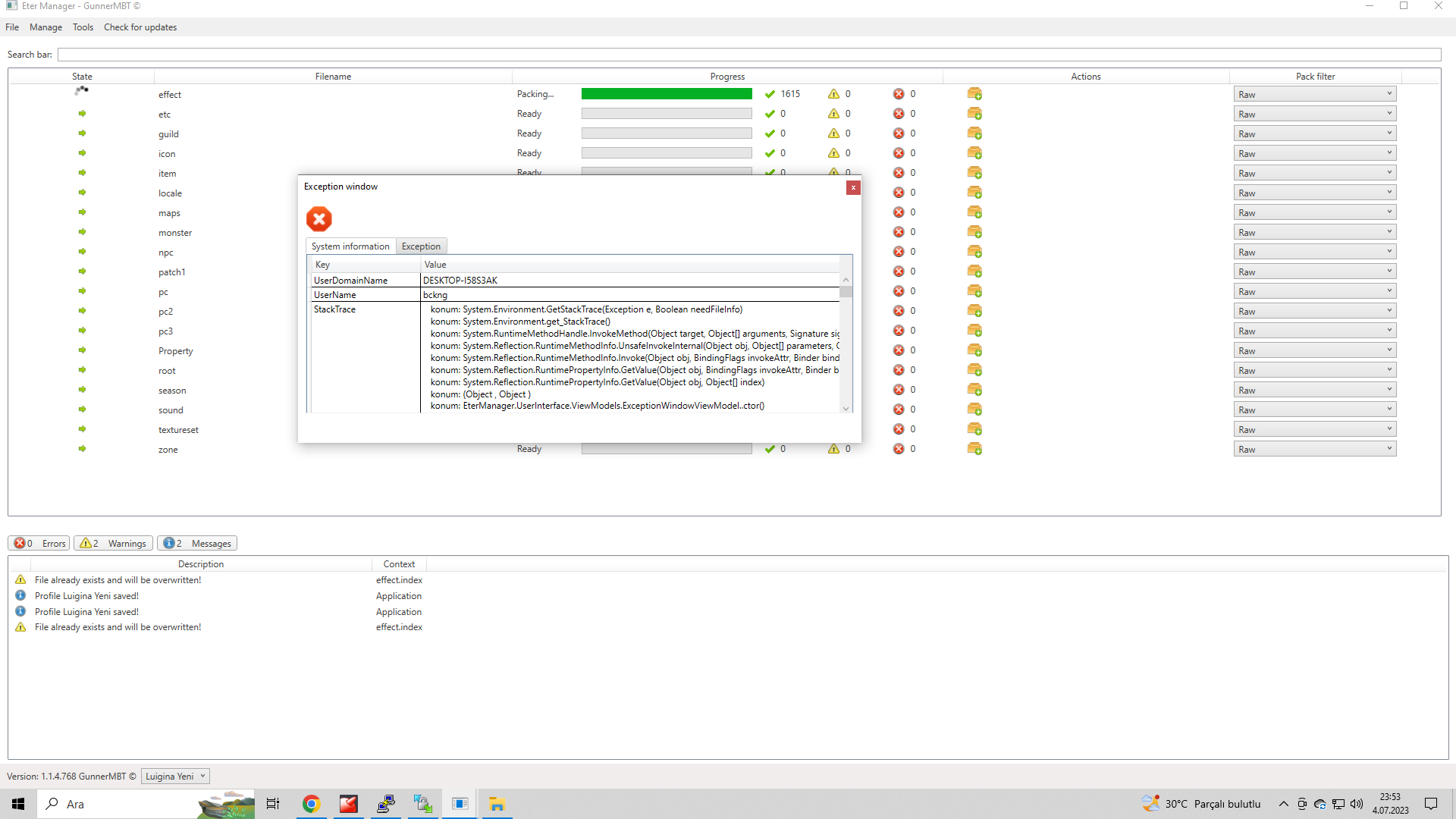Sort by the Filename column header
Screen dimensions: 1456x819
click(333, 77)
